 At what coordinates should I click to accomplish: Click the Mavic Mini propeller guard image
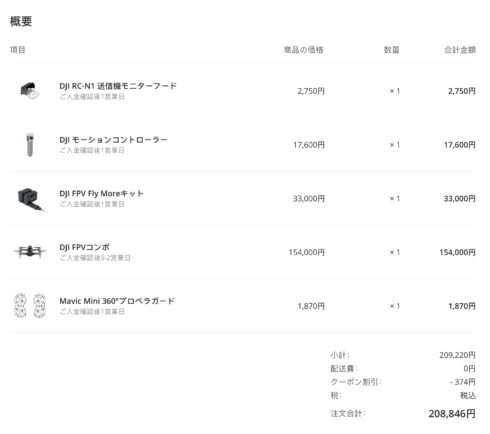[x=30, y=305]
